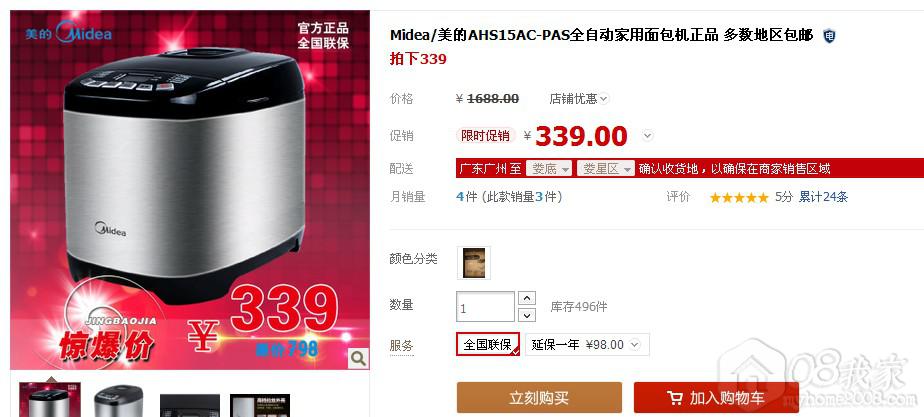Click the Midea logo on product image
Viewport: 924px width, 417px height.
pyautogui.click(x=68, y=32)
